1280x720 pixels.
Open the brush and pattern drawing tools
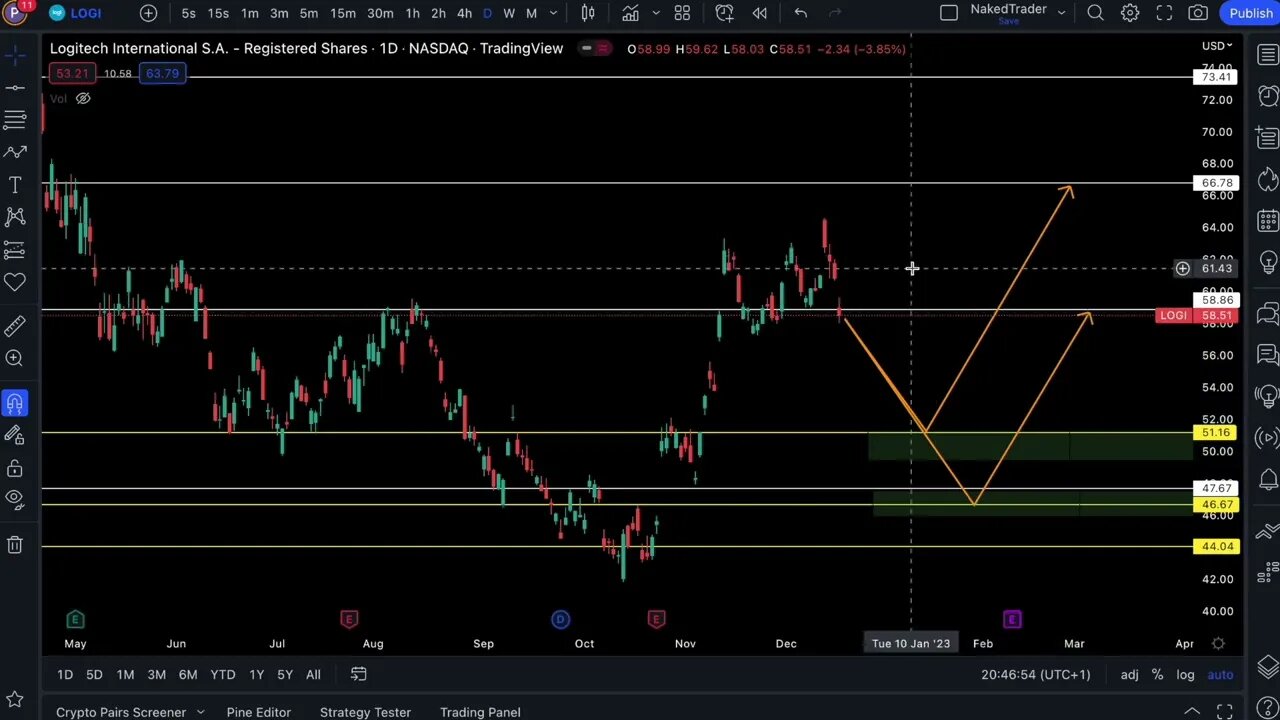pyautogui.click(x=15, y=152)
